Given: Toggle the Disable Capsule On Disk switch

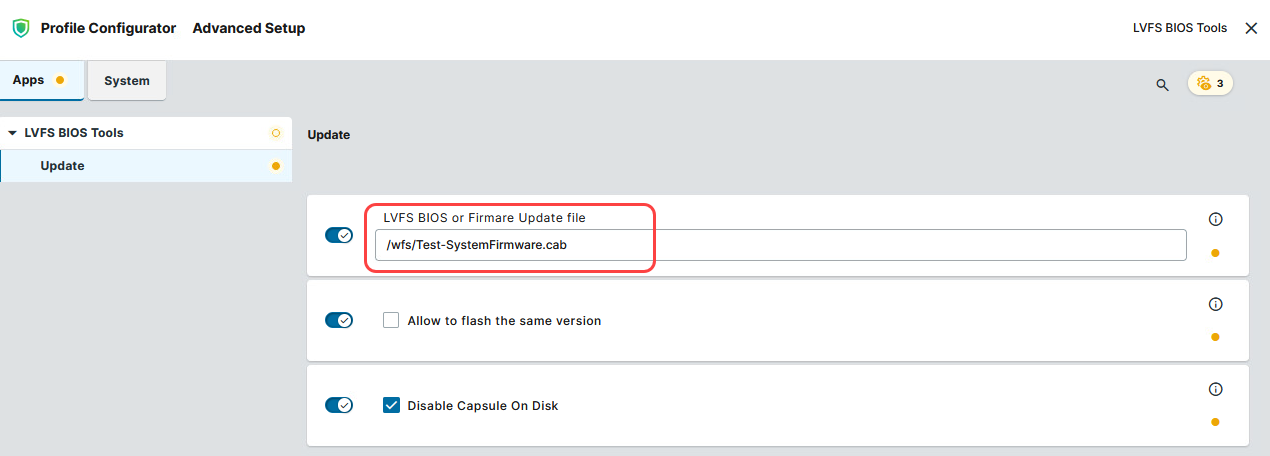Looking at the screenshot, I should pyautogui.click(x=339, y=405).
